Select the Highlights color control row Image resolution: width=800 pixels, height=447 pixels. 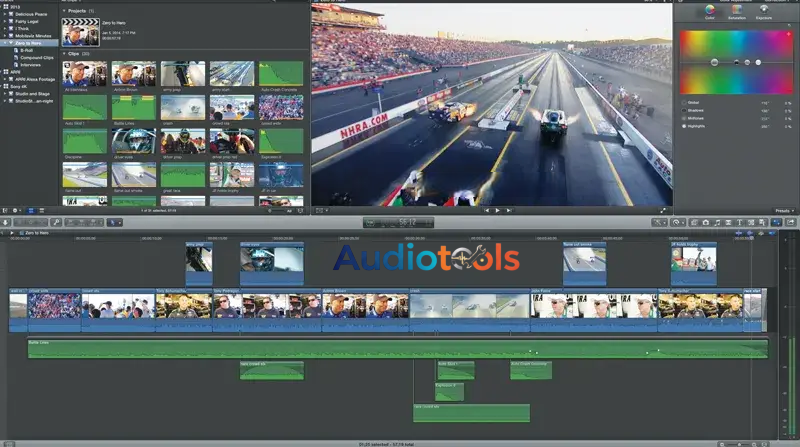[736, 126]
